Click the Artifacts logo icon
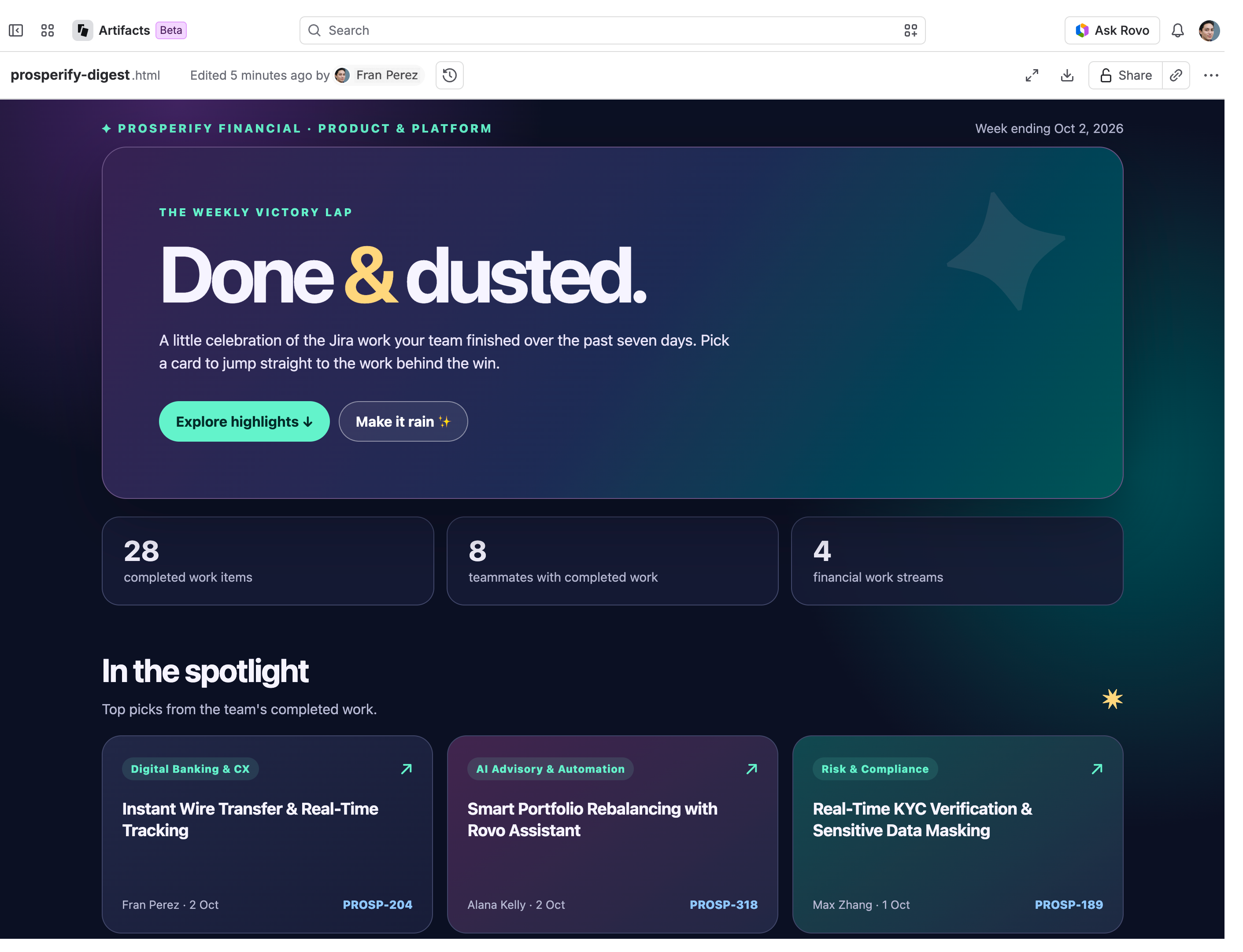 click(83, 30)
